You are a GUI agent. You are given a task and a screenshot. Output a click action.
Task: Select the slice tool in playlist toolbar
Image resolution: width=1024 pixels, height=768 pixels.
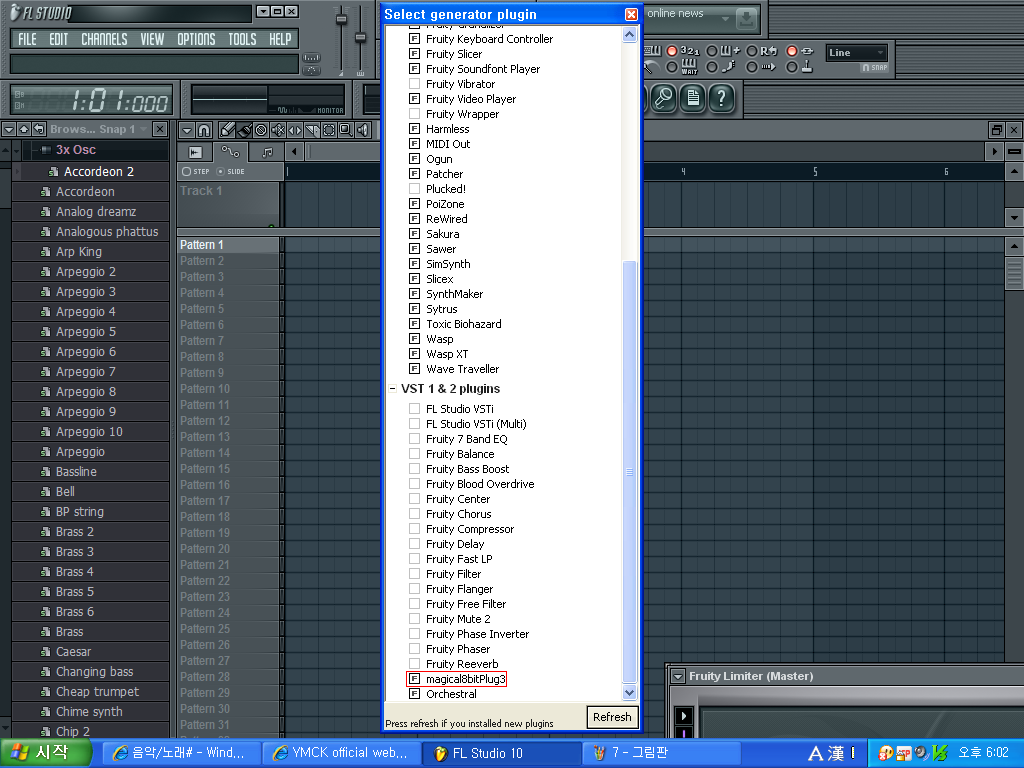(312, 130)
